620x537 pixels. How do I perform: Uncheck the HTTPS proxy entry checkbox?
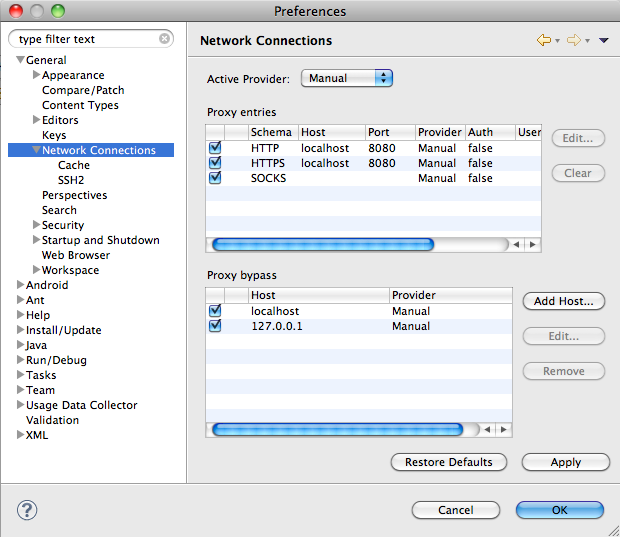coord(215,163)
